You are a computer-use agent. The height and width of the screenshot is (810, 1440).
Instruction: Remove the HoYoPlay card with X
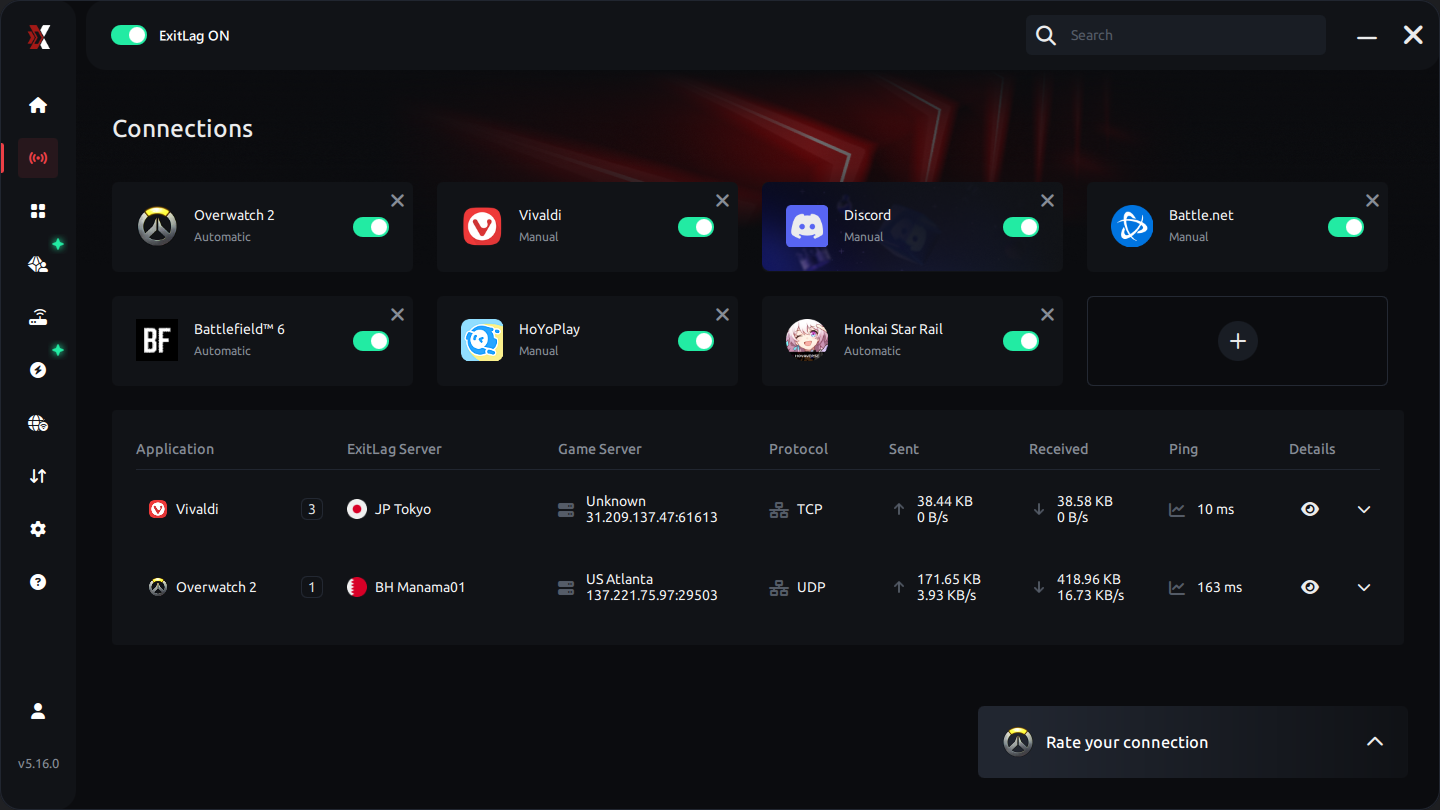[722, 315]
